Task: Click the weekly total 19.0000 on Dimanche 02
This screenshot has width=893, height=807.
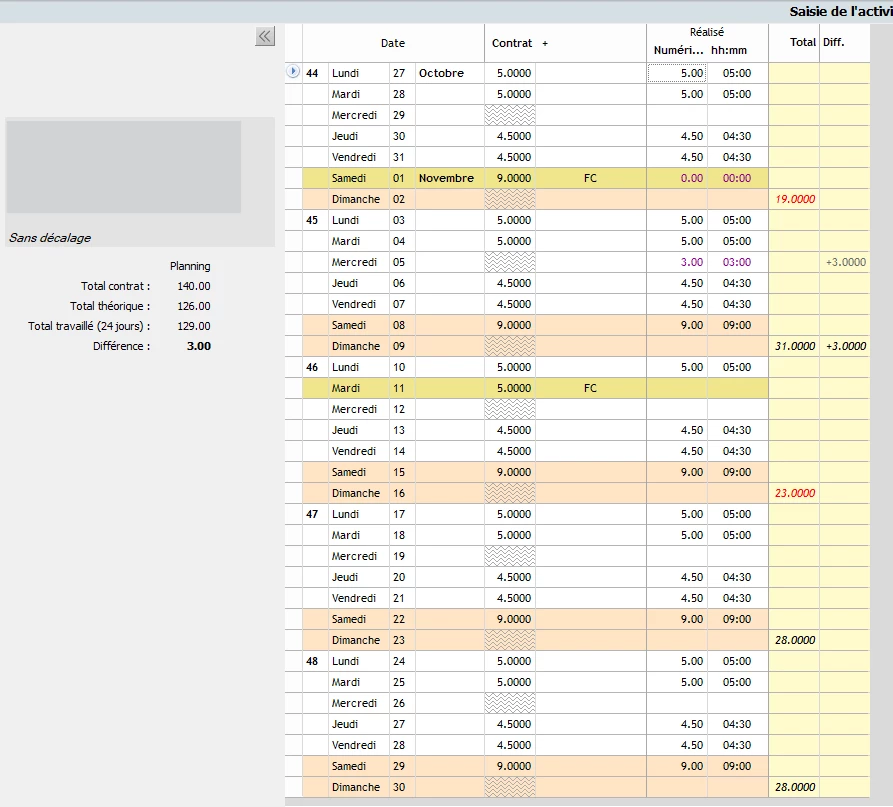Action: [x=795, y=199]
